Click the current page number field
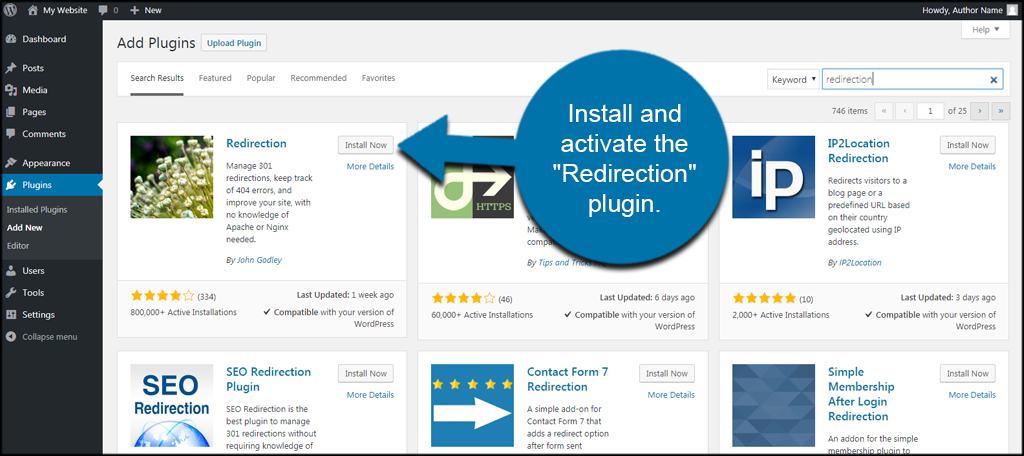Screen dimensions: 1024x456 (930, 111)
